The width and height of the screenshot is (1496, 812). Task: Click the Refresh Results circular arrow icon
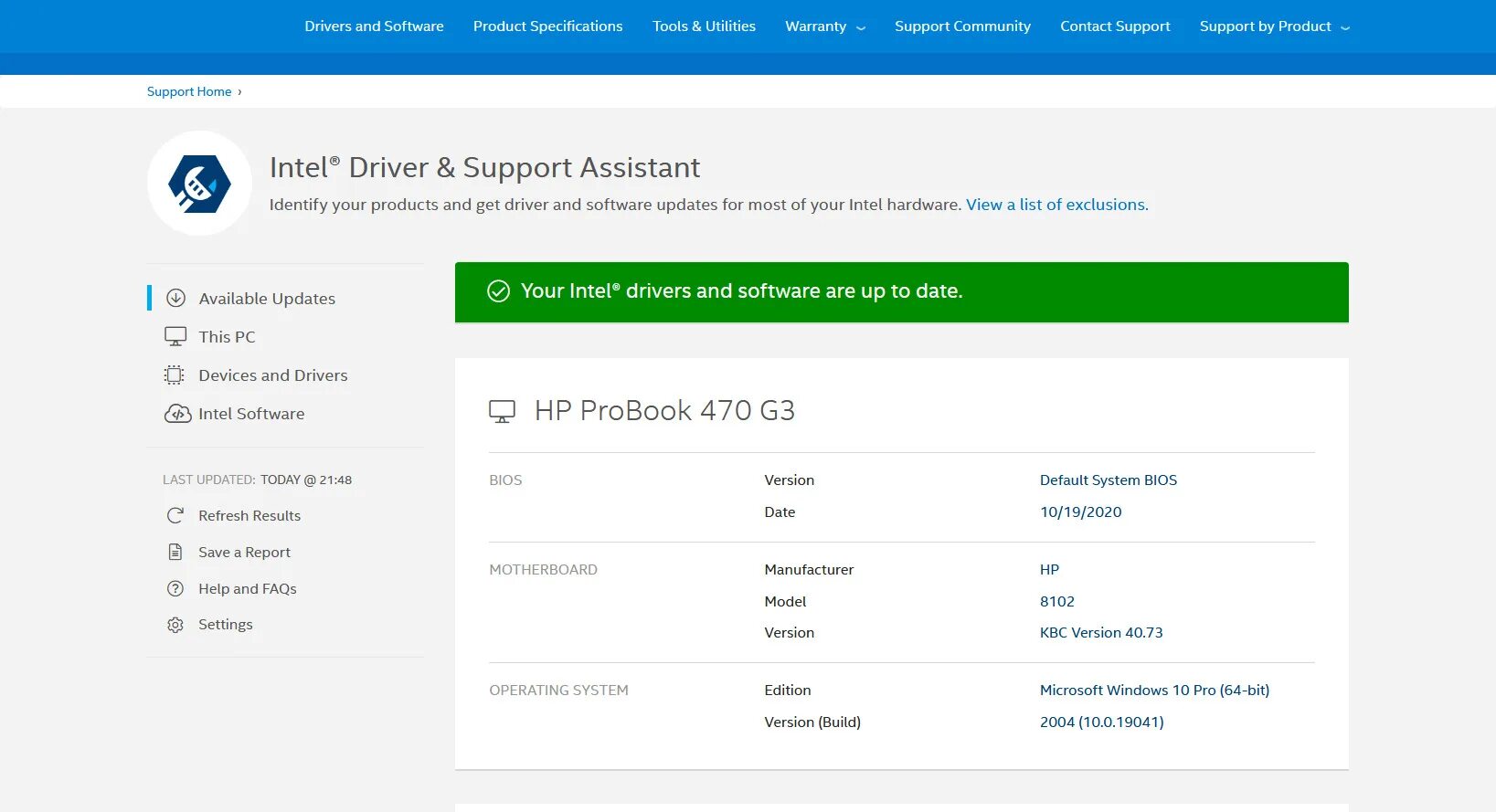coord(175,516)
